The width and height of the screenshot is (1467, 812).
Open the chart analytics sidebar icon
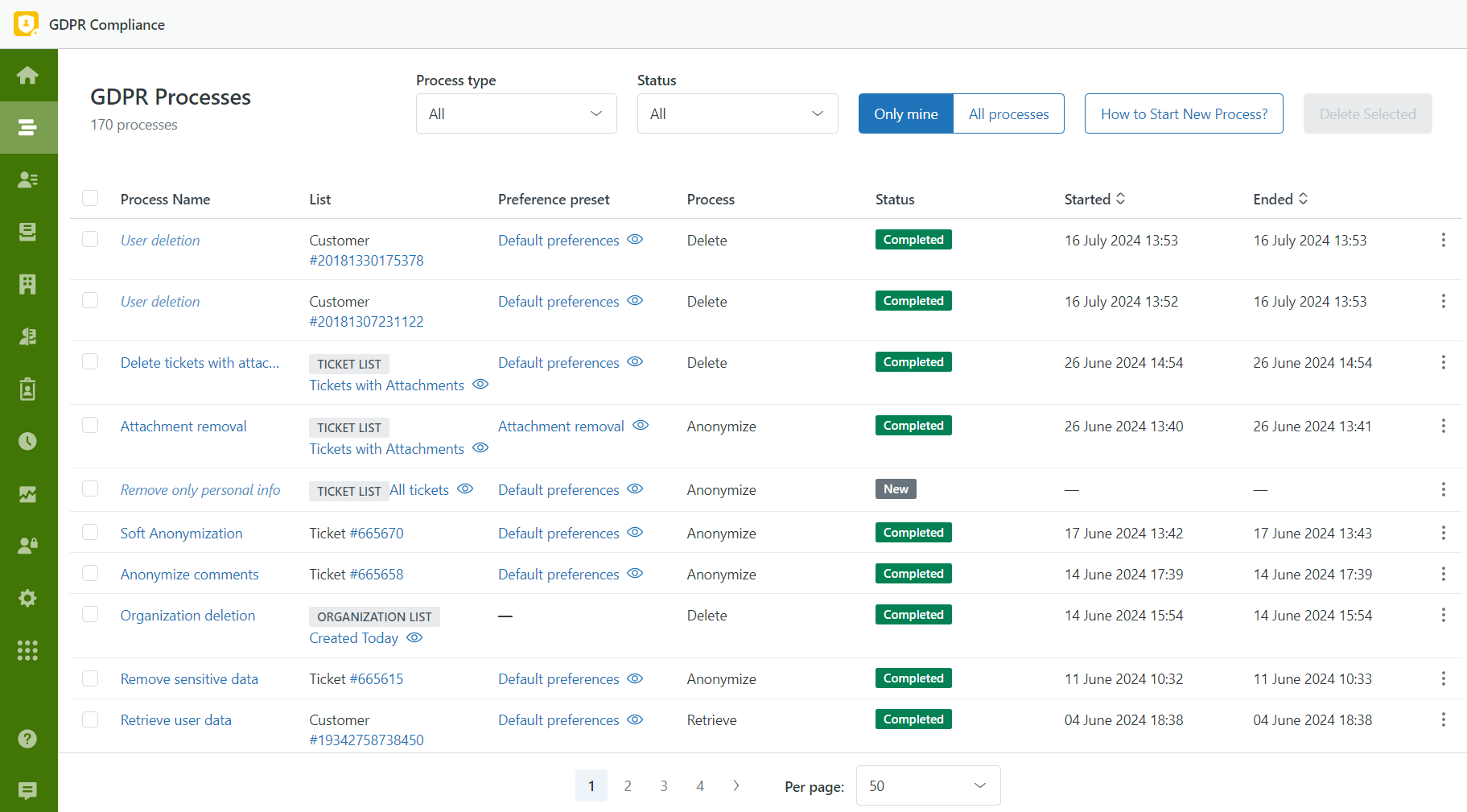coord(28,493)
